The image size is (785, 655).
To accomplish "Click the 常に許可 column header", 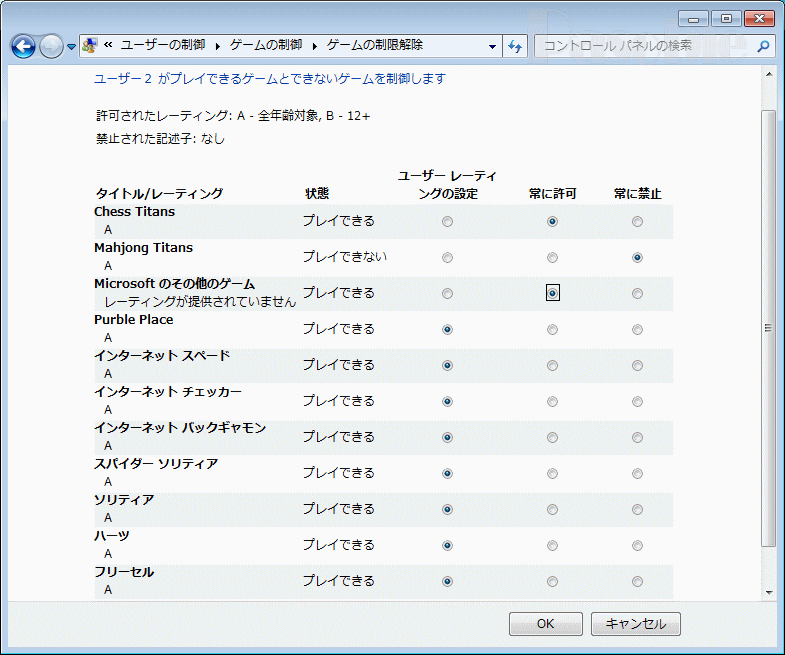I will pyautogui.click(x=553, y=194).
